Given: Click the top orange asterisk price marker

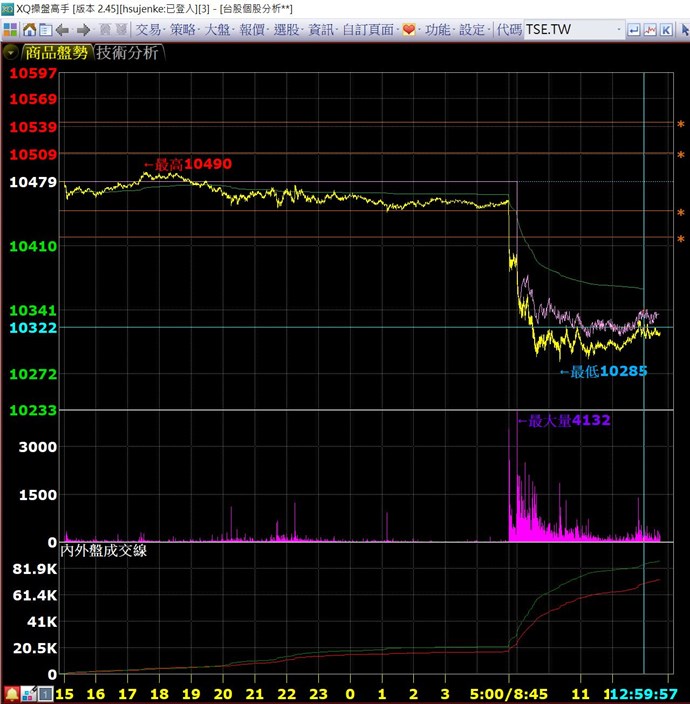Looking at the screenshot, I should (x=681, y=126).
